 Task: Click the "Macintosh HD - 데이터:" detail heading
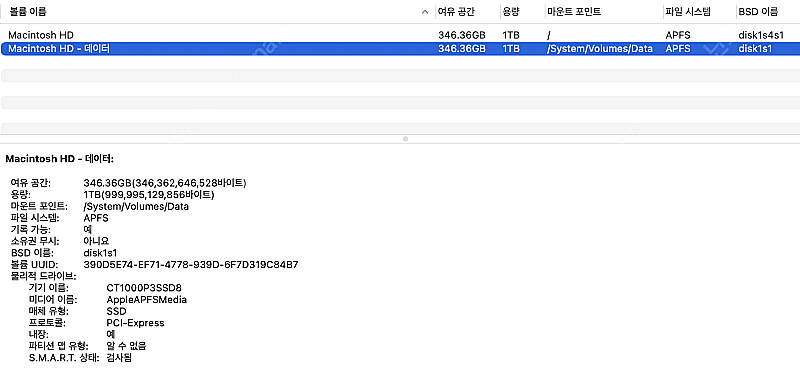(x=59, y=159)
